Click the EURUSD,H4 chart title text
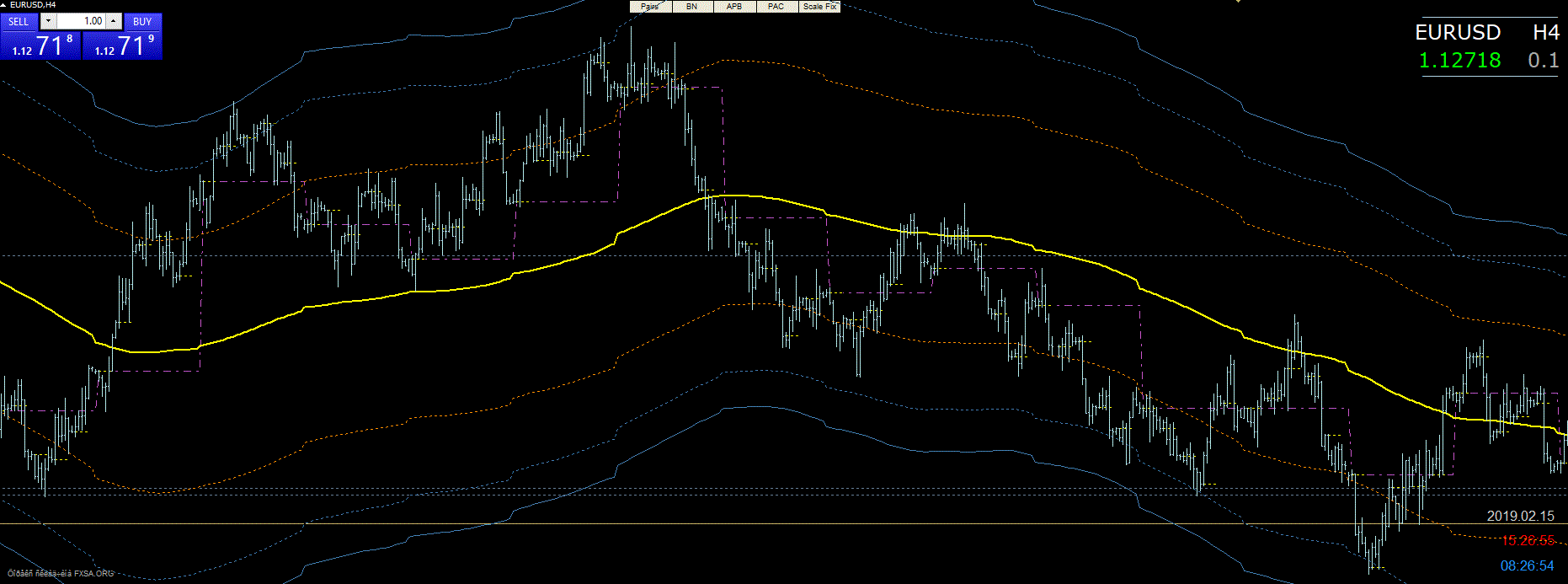The width and height of the screenshot is (1568, 584). coord(33,5)
